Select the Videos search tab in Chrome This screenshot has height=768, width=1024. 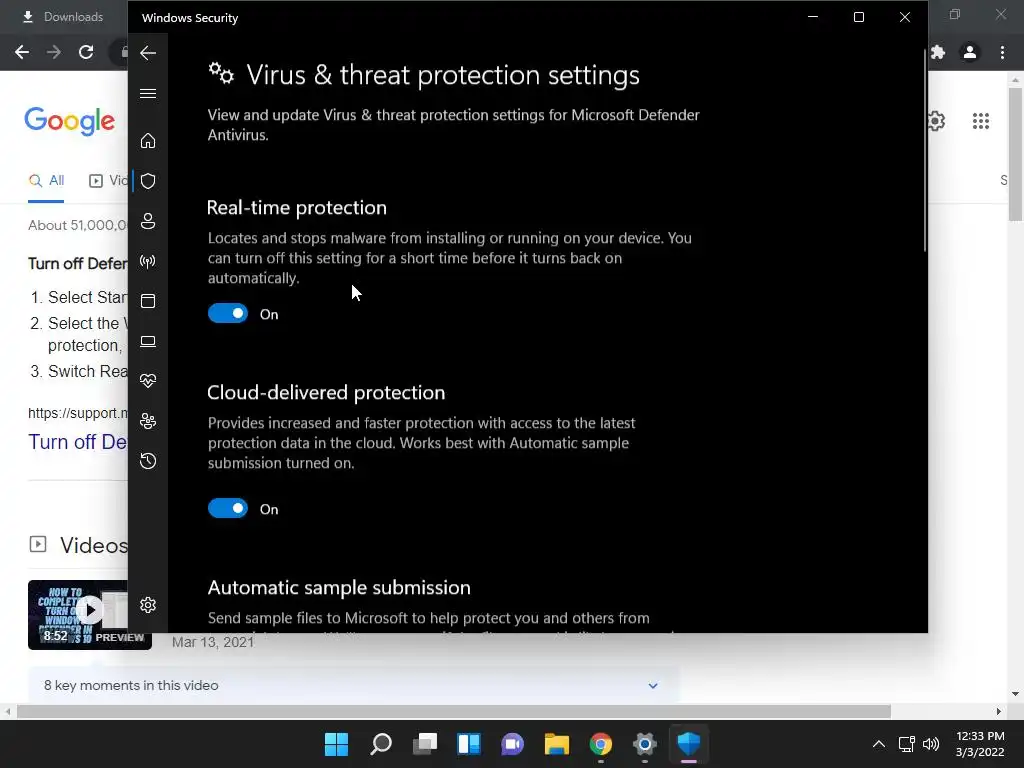pyautogui.click(x=108, y=181)
